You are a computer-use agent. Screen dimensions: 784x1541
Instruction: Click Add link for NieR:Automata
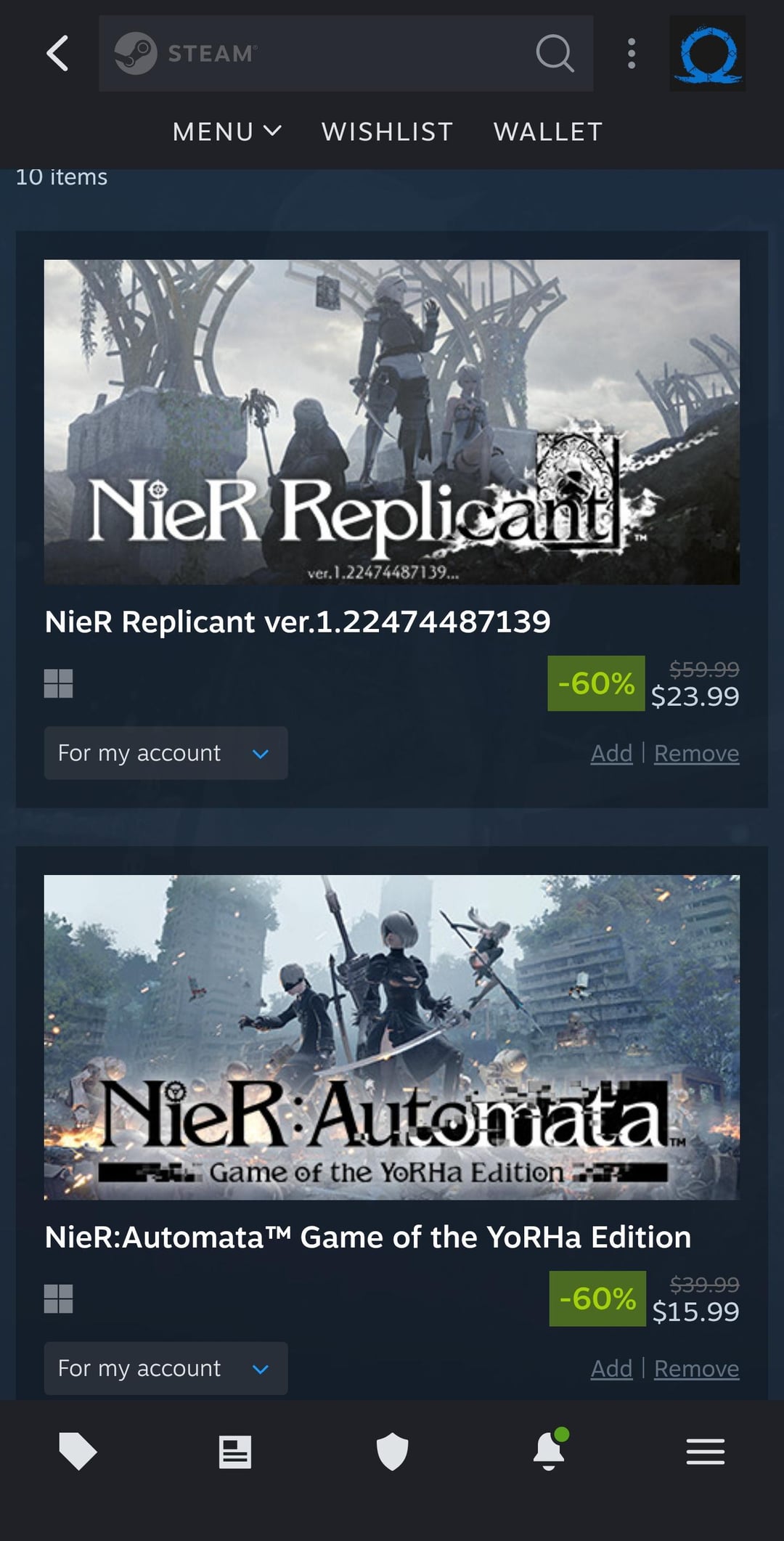tap(611, 1369)
